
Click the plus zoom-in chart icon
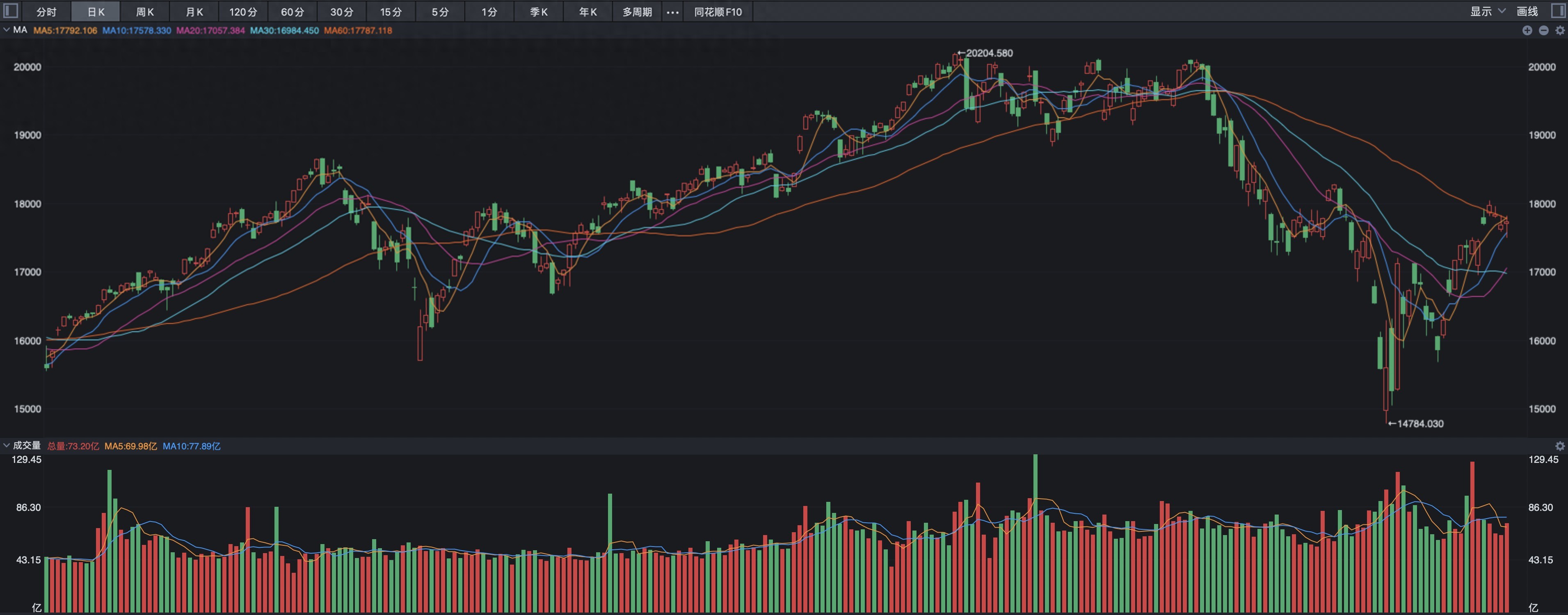pyautogui.click(x=1527, y=30)
